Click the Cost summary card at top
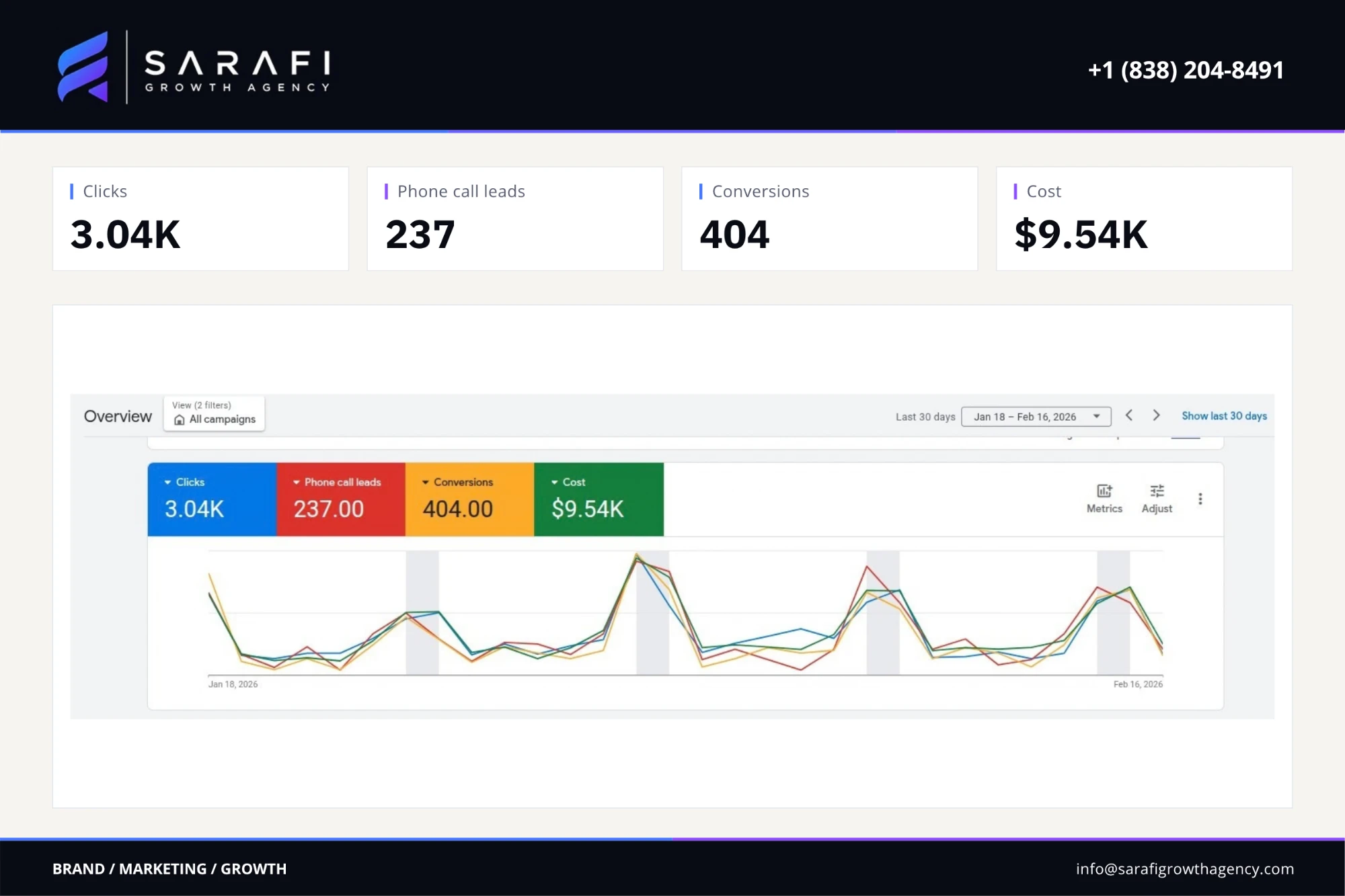 click(x=1144, y=218)
